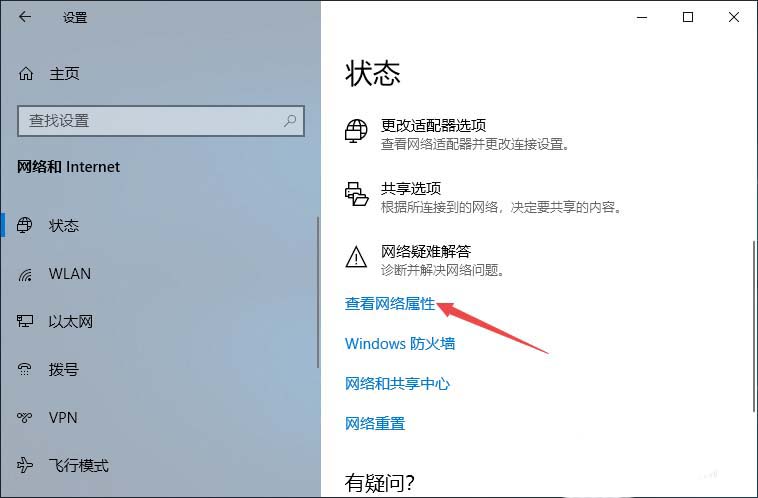The width and height of the screenshot is (758, 498).
Task: Open the 网络和共享中心 link
Action: pyautogui.click(x=397, y=384)
